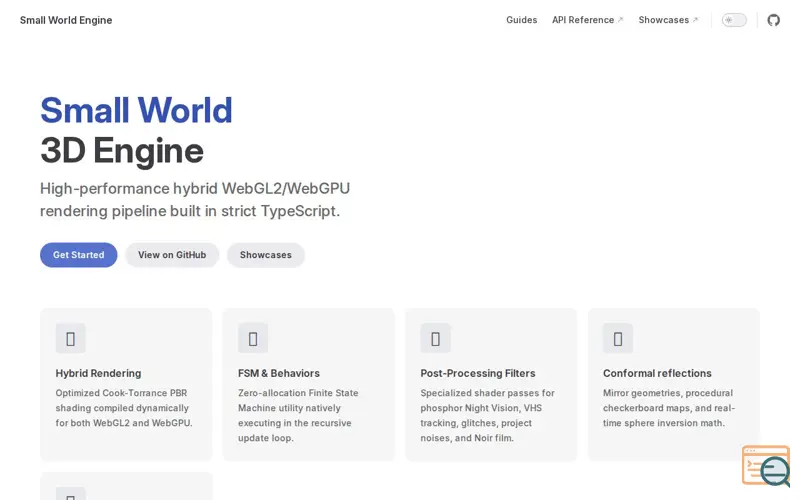Click the Hybrid Rendering feature icon

coord(70,338)
